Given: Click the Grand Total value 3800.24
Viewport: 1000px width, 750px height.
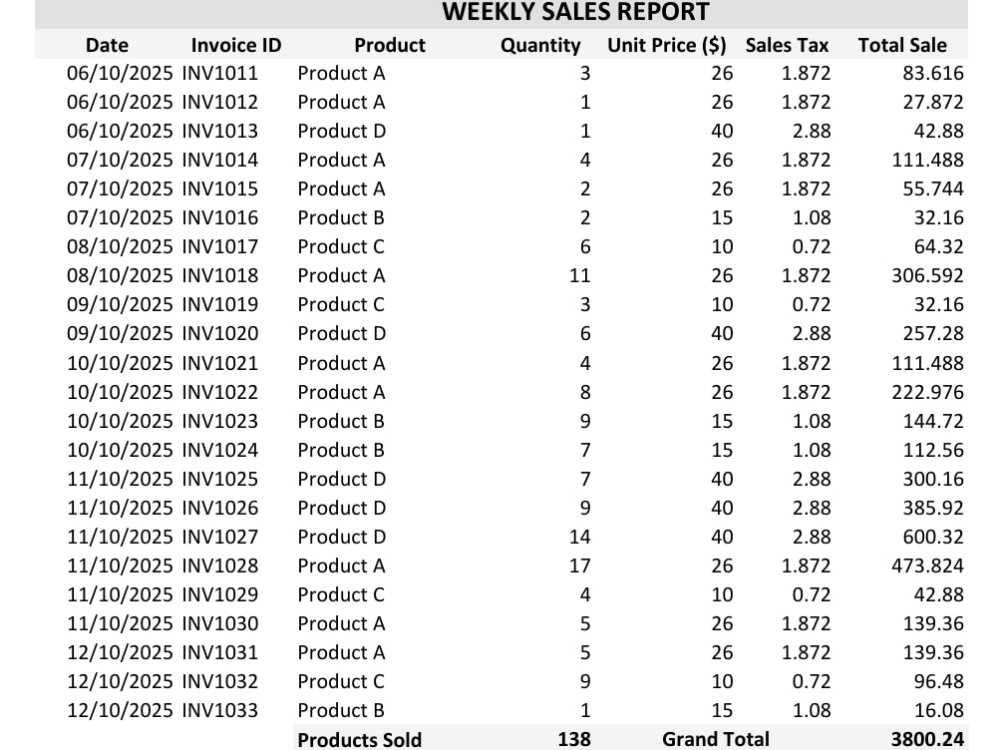Looking at the screenshot, I should point(927,739).
